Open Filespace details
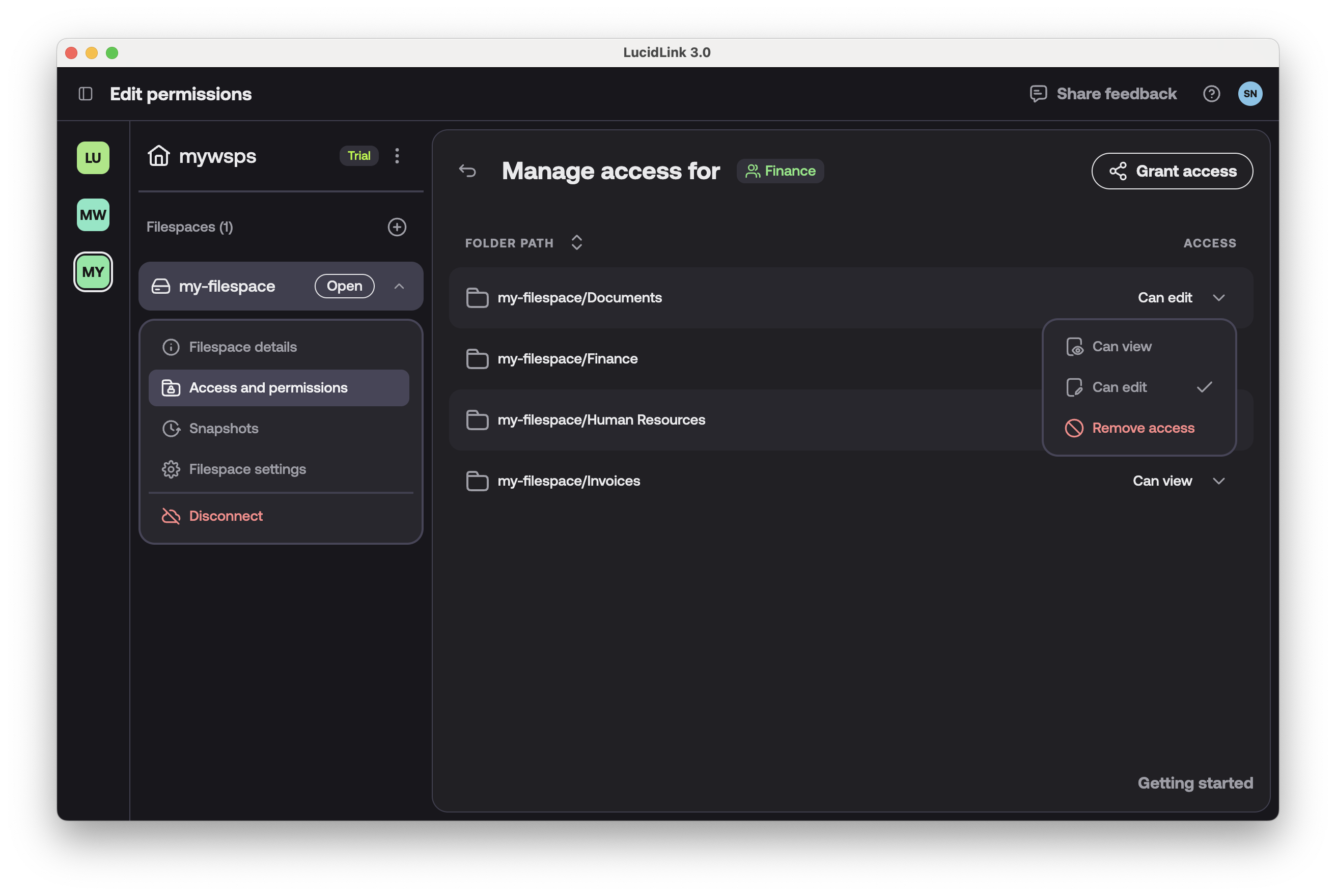This screenshot has width=1336, height=896. [279, 347]
